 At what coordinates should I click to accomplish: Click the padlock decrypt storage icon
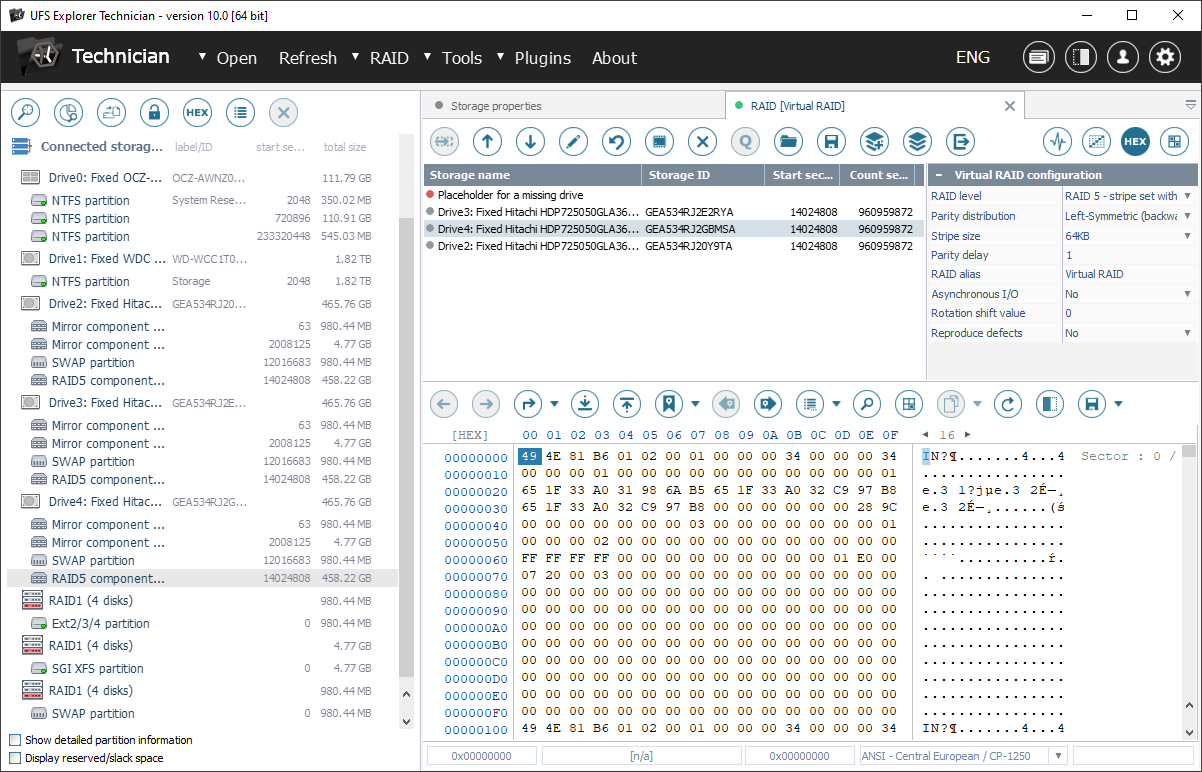click(x=154, y=112)
